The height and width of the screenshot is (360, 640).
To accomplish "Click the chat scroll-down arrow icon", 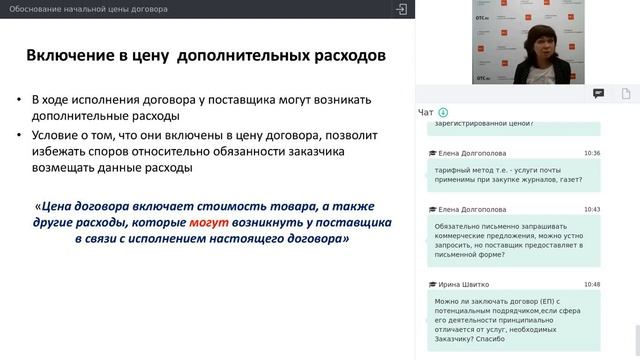I will (443, 112).
